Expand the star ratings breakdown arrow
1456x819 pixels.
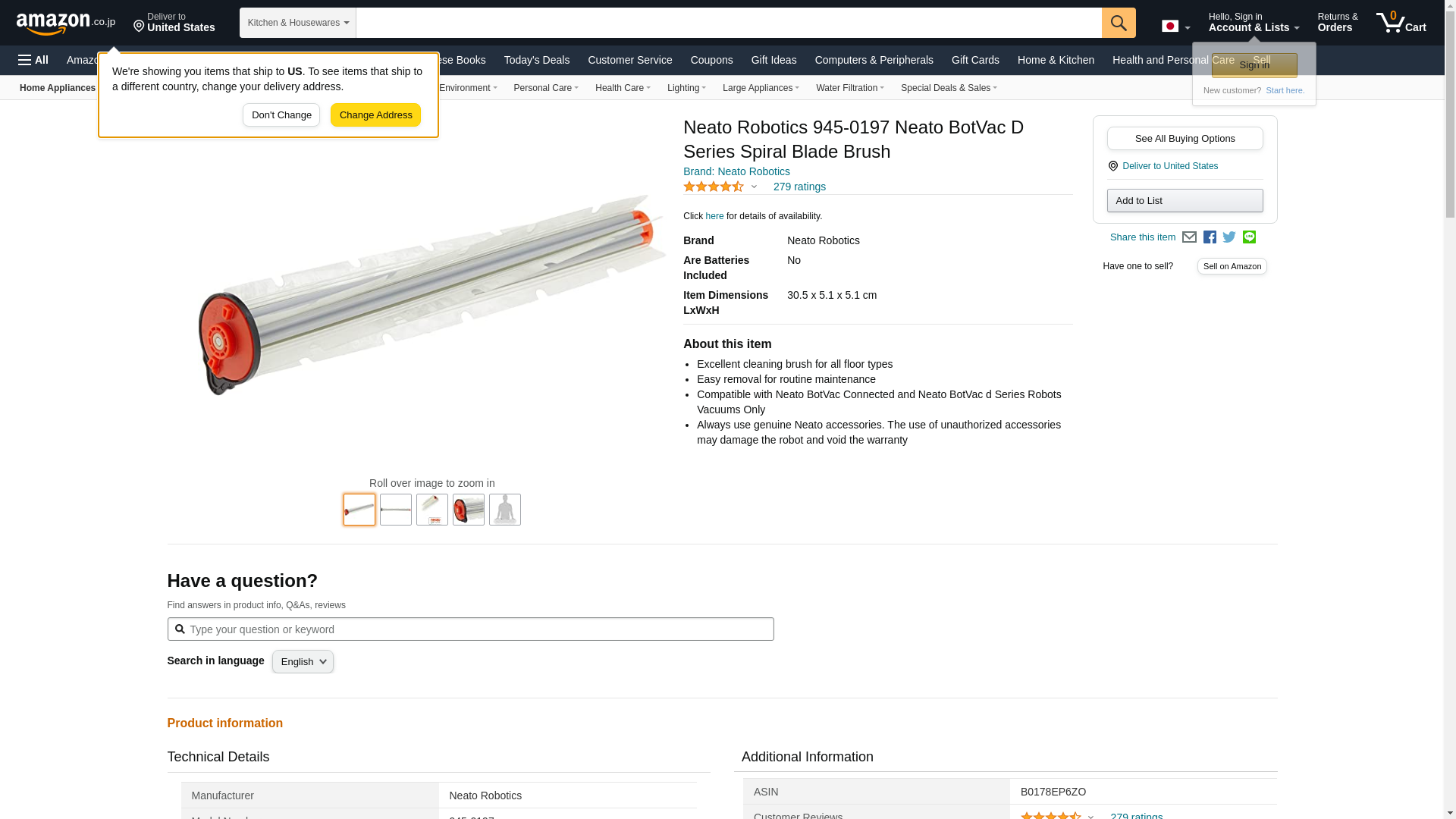[x=754, y=187]
